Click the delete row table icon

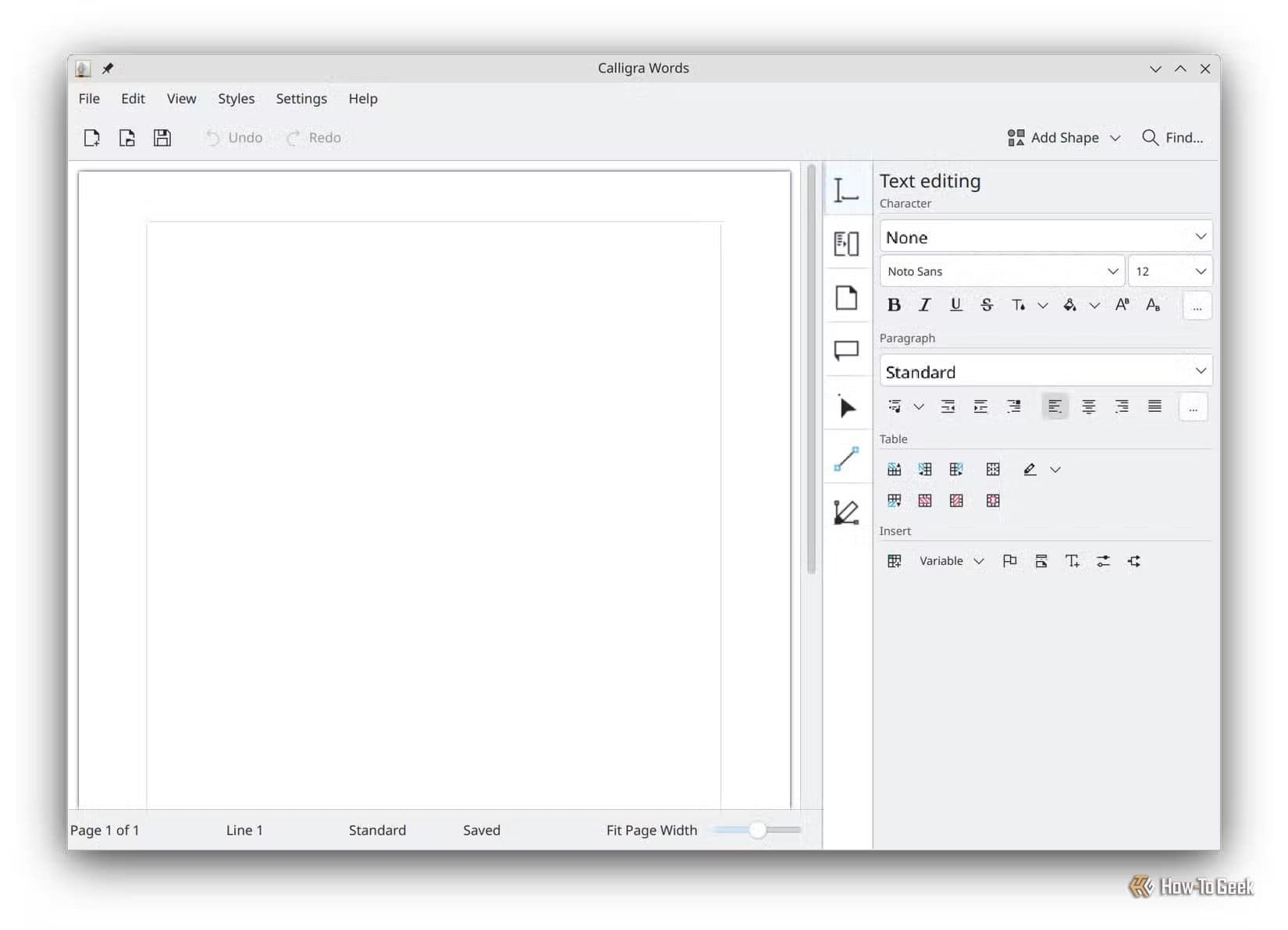point(925,501)
